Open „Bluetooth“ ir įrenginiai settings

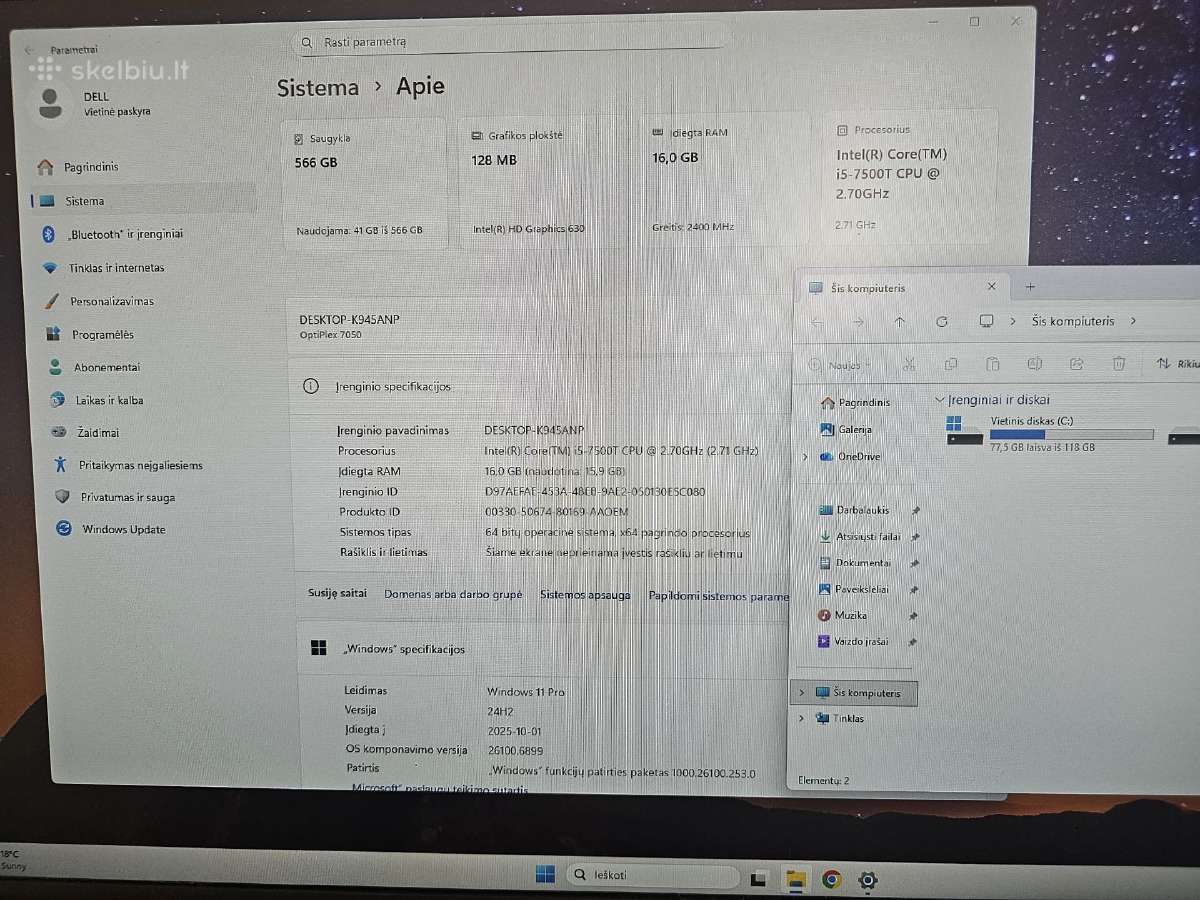(112, 234)
